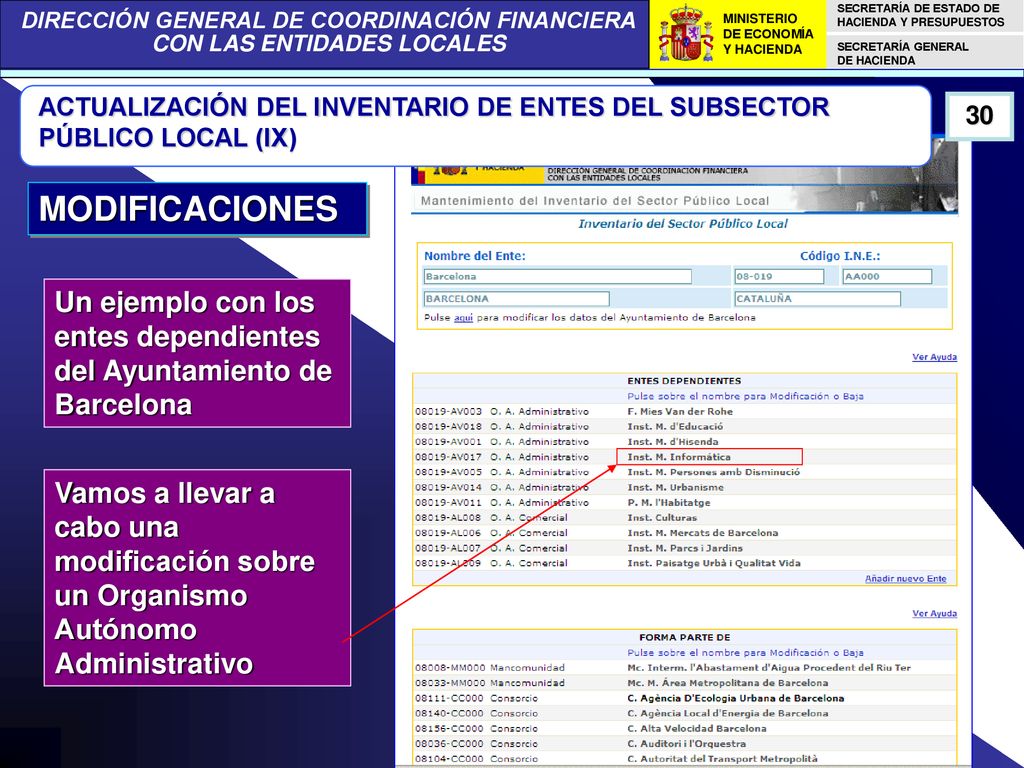The image size is (1024, 768).
Task: Open 'C. Autoritat del Transport Metropolità' consortium
Action: point(722,759)
